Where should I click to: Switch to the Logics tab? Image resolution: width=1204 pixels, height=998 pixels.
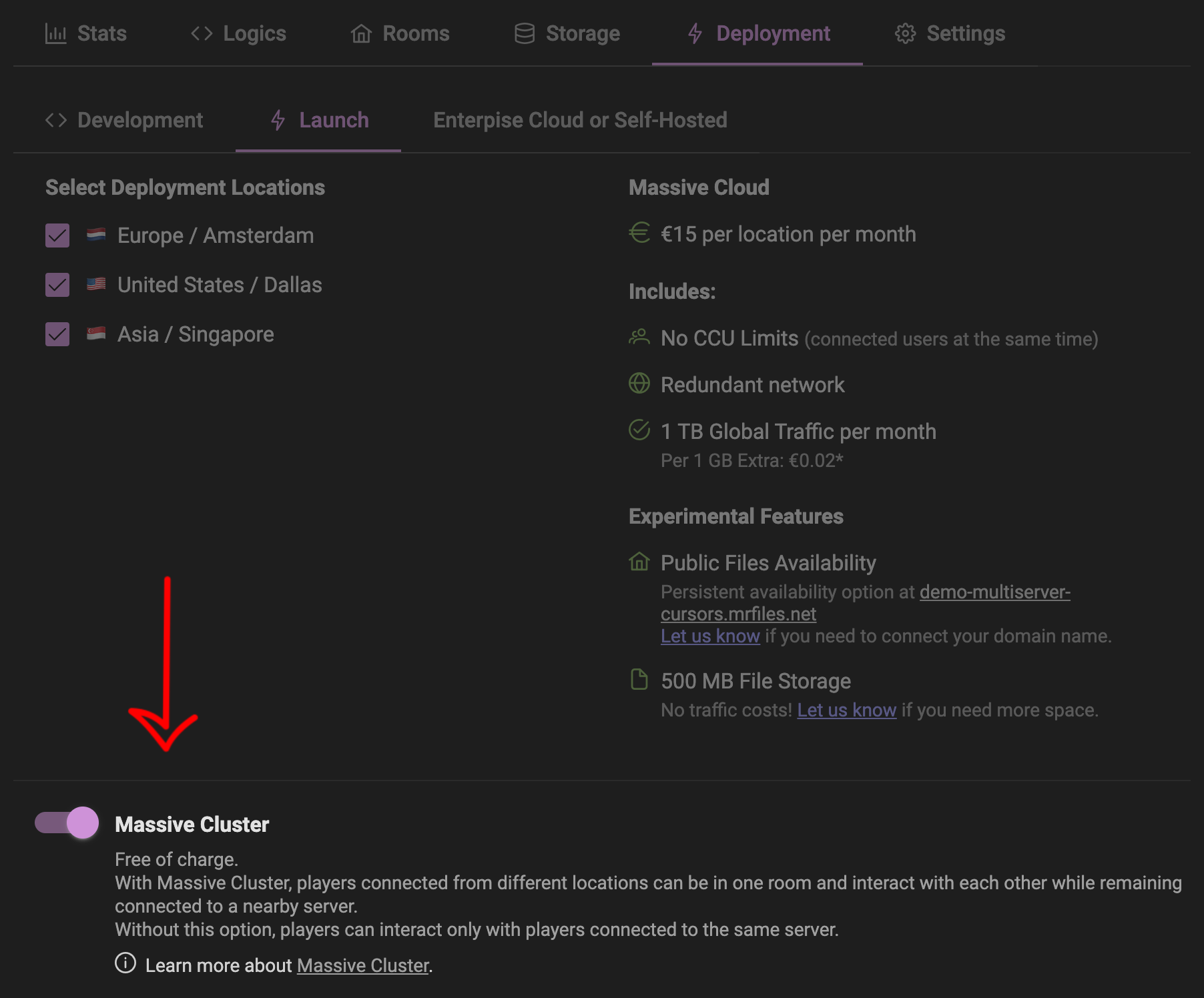238,33
